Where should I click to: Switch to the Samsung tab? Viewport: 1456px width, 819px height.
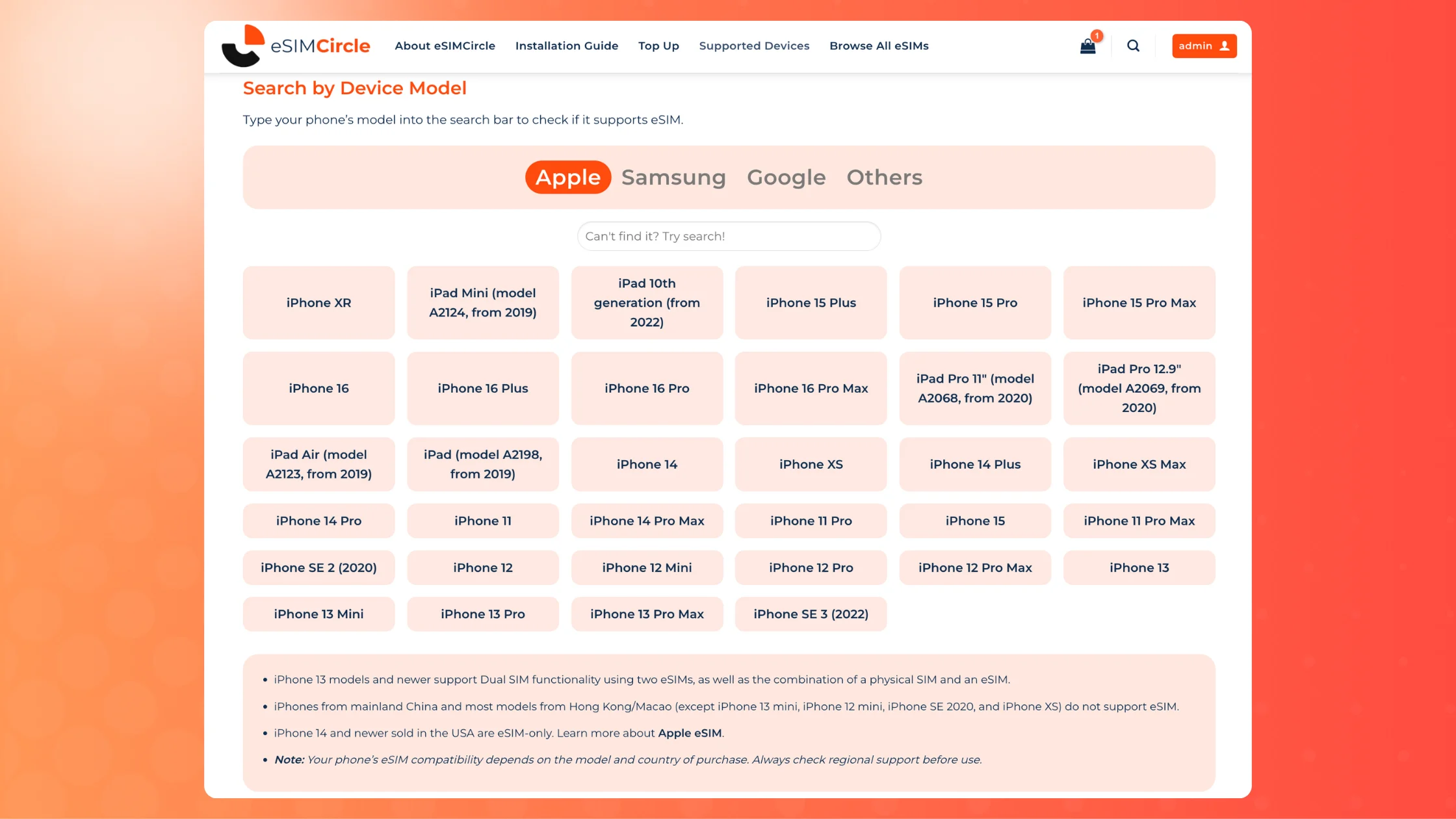673,177
